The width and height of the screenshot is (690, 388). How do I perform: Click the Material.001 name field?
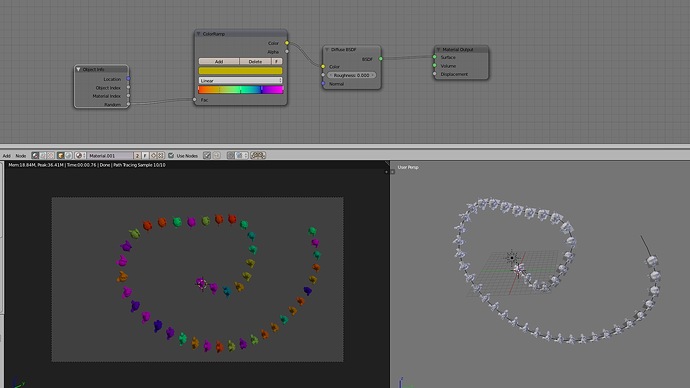pos(110,155)
